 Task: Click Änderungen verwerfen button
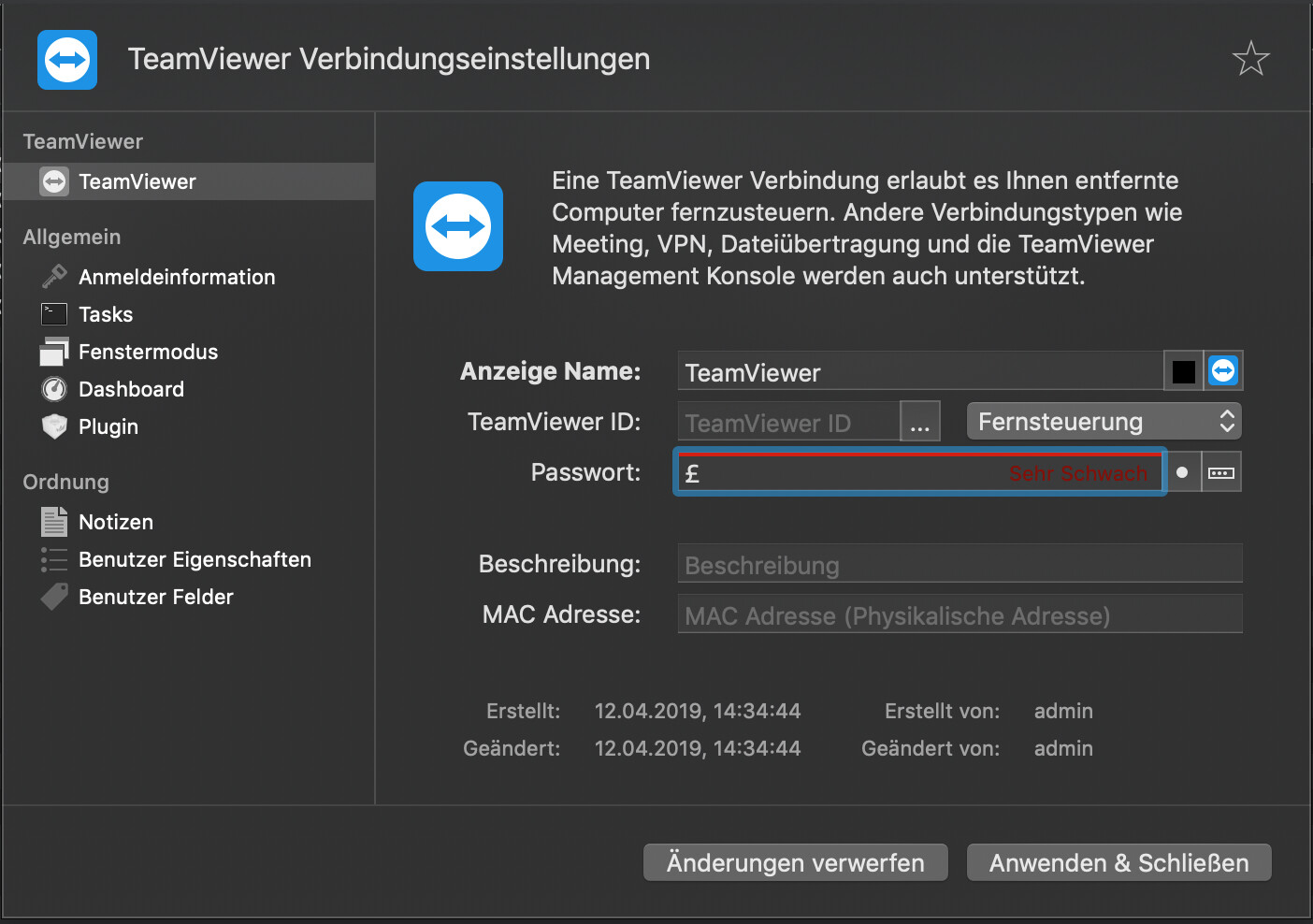click(795, 862)
